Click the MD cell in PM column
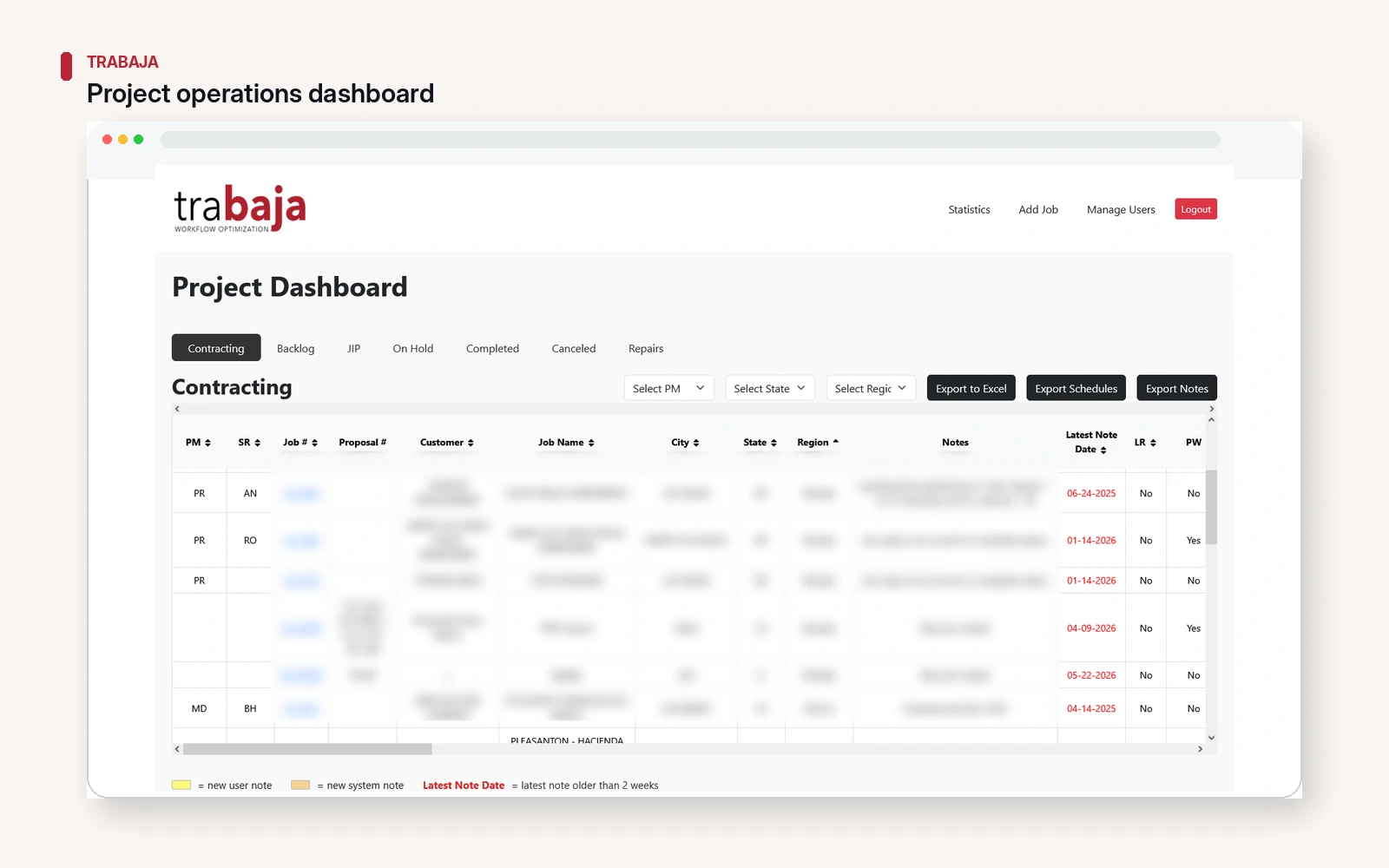1389x868 pixels. [199, 708]
